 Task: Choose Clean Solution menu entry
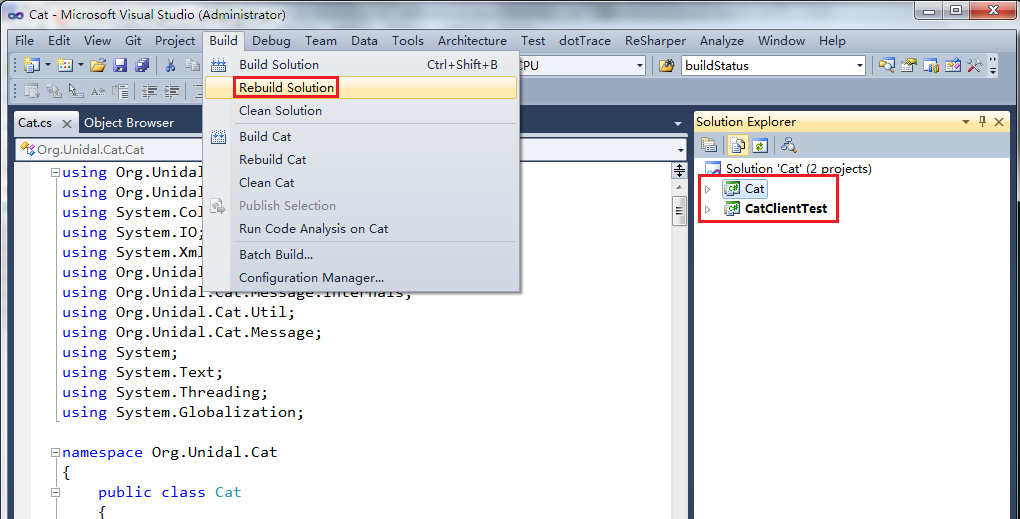coord(361,111)
